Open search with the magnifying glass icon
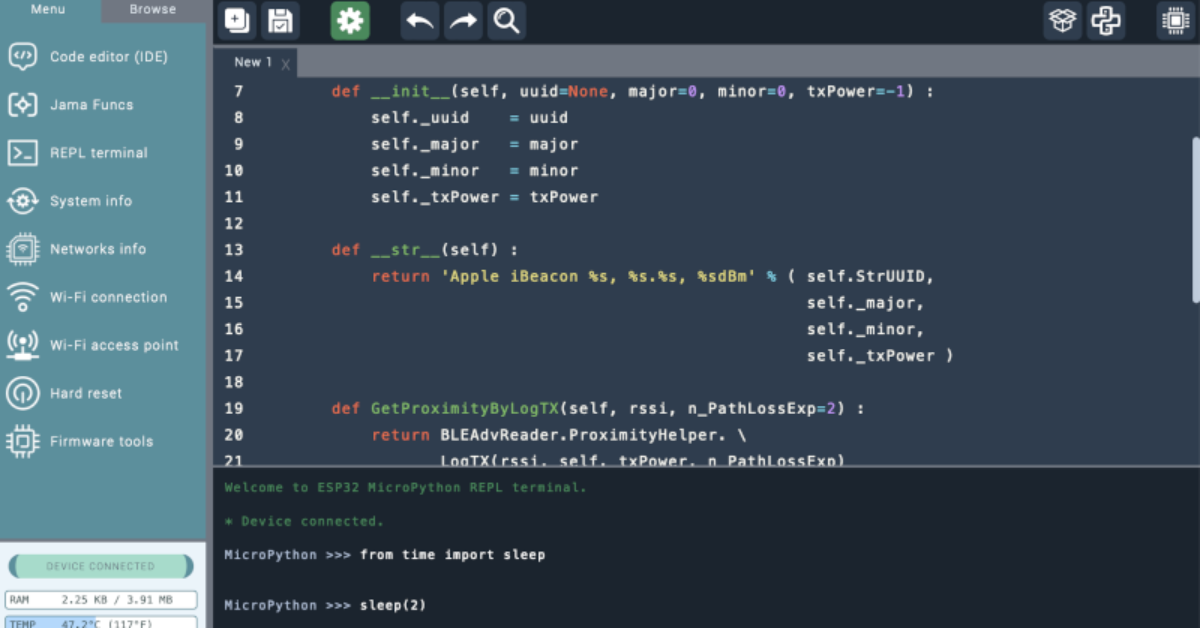Viewport: 1200px width, 628px height. point(507,21)
